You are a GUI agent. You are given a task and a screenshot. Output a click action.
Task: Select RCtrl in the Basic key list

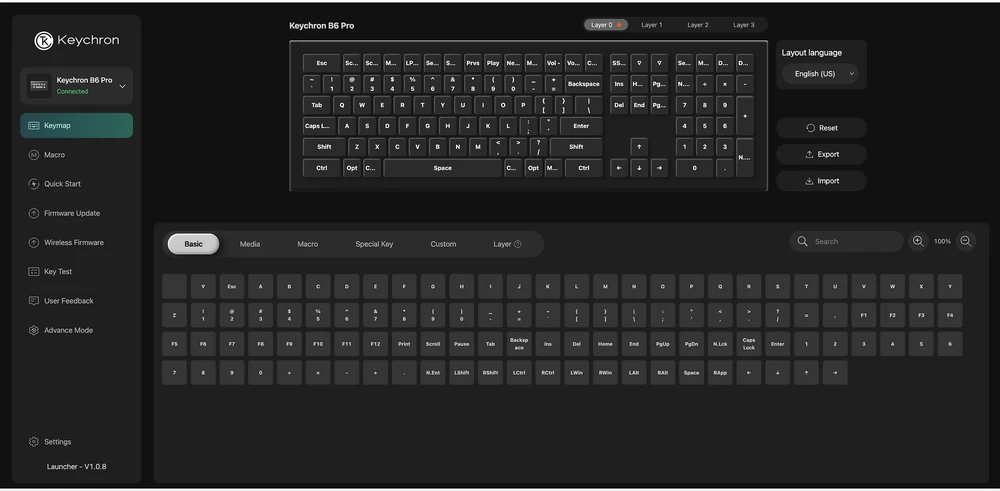pyautogui.click(x=548, y=372)
